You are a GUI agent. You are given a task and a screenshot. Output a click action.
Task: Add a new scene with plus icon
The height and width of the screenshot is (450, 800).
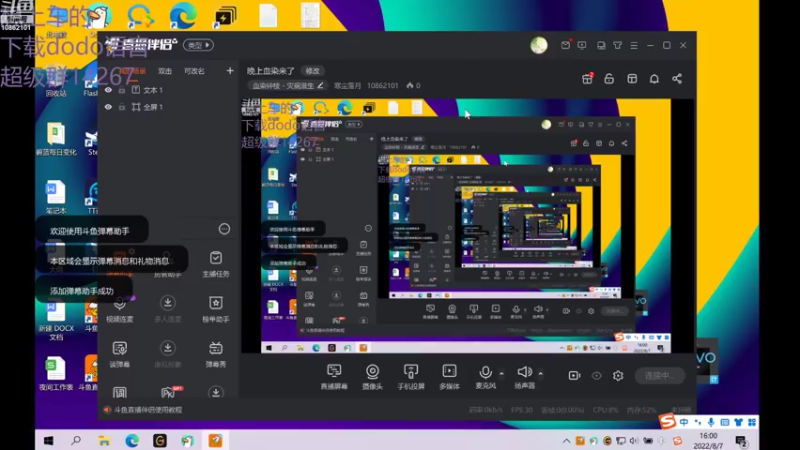(x=230, y=71)
